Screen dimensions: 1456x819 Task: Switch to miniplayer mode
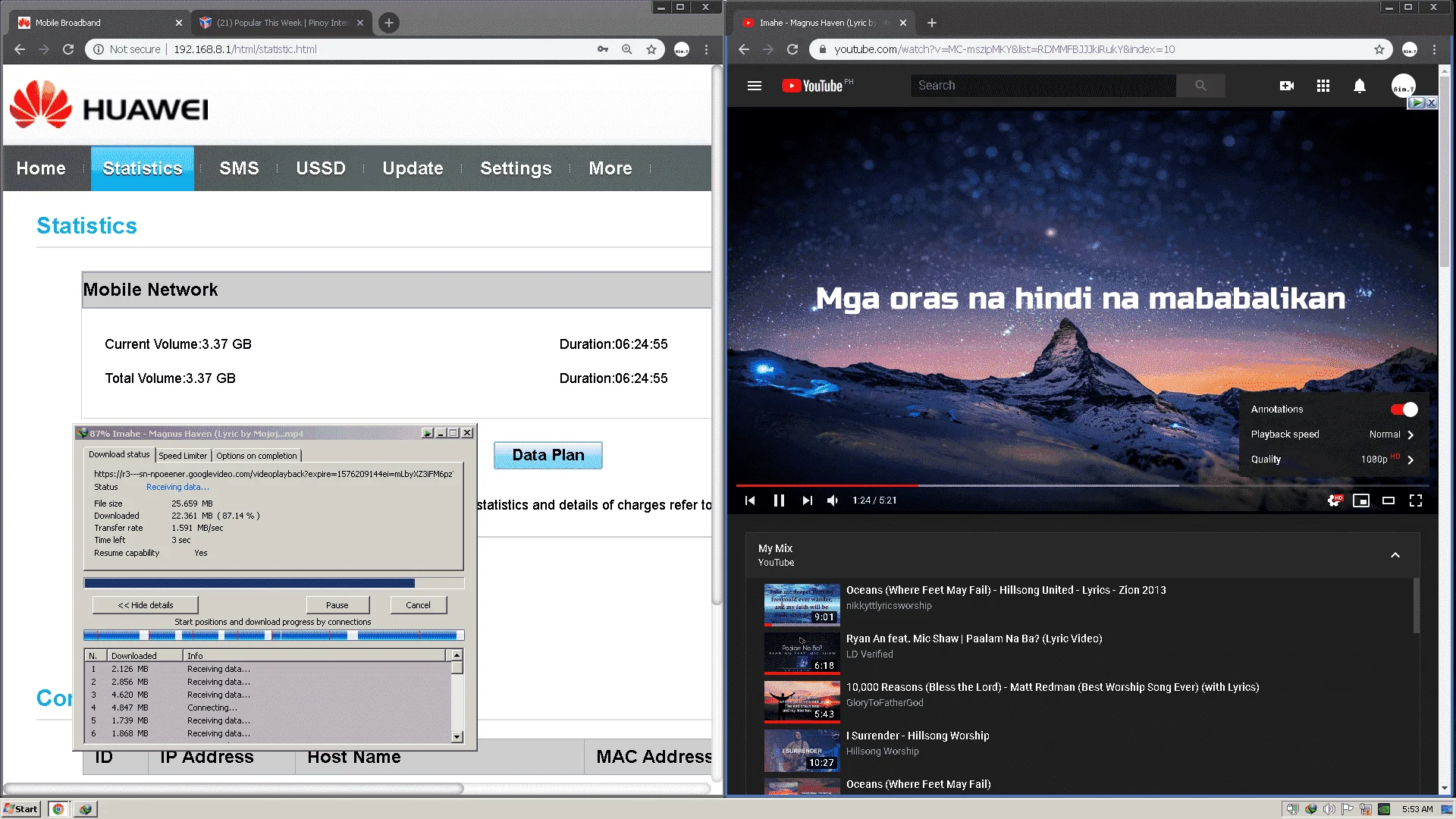click(1361, 500)
